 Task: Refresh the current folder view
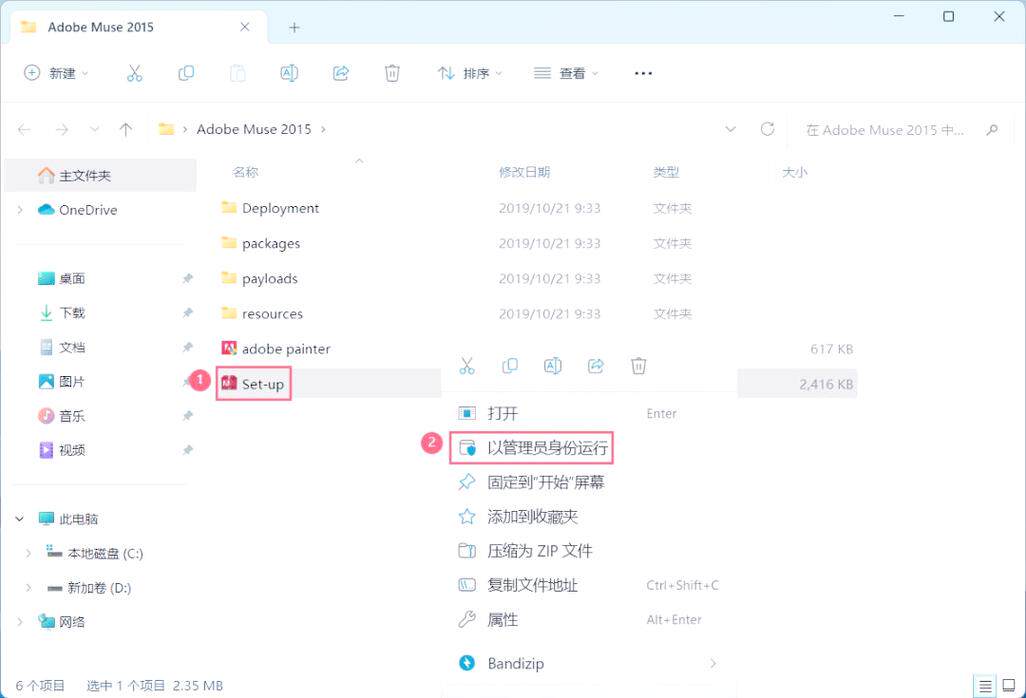768,129
